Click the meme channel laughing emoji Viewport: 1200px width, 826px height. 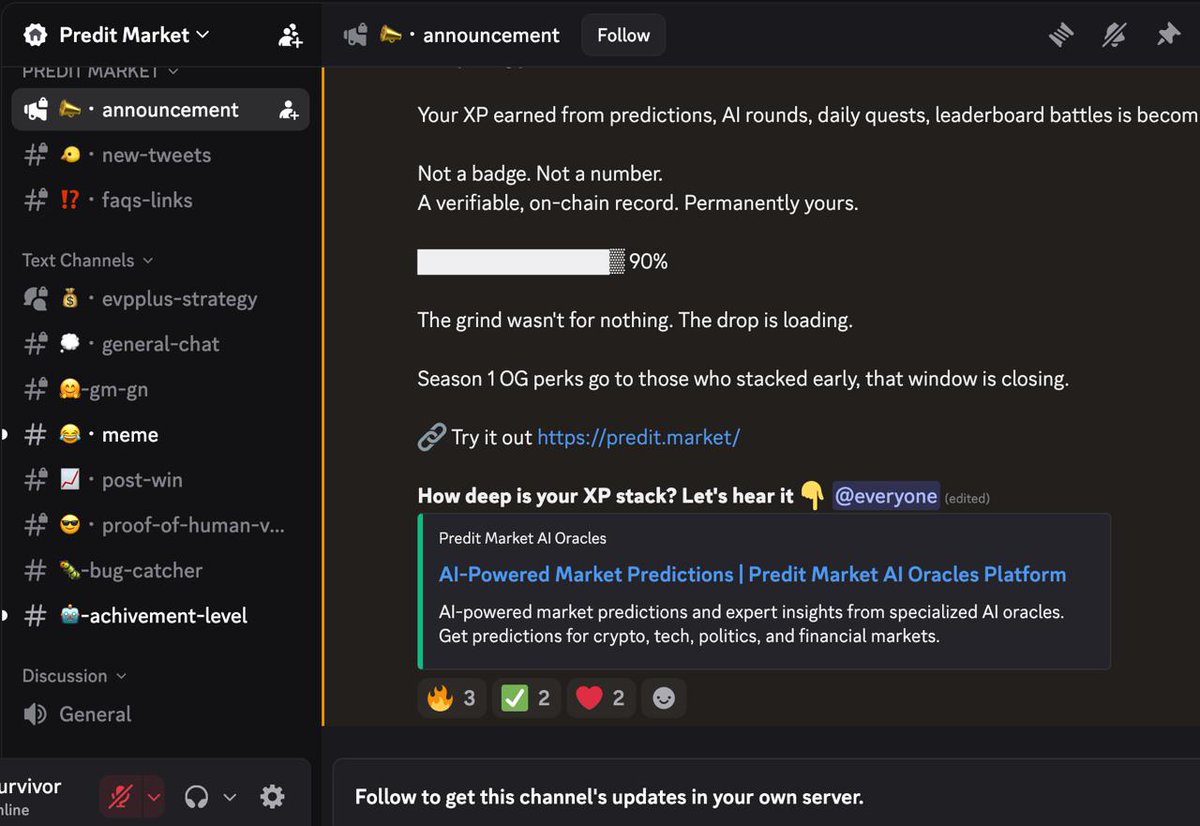70,435
